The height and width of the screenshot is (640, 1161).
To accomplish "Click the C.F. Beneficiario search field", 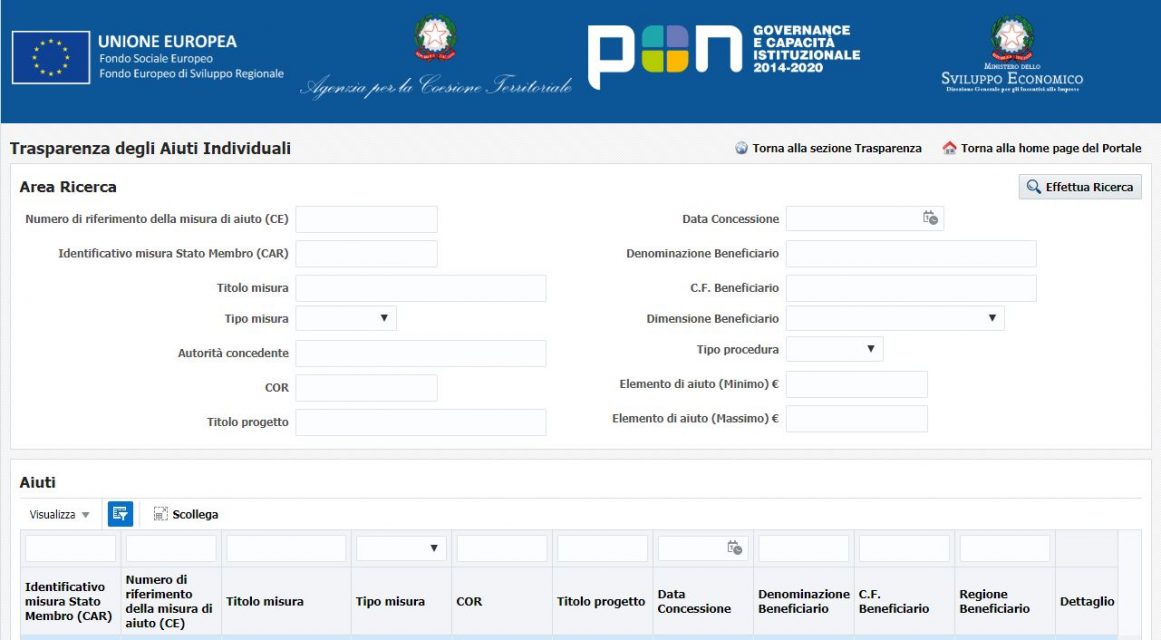I will pos(911,288).
